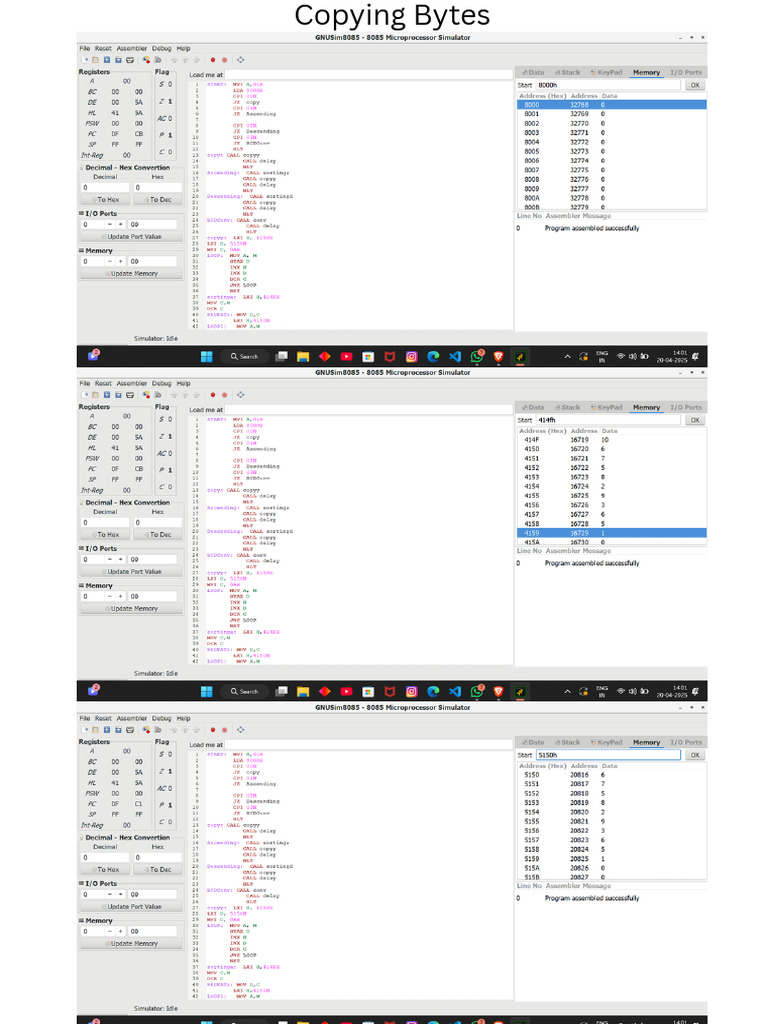This screenshot has height=1024, width=768.
Task: Click red Toggle Breakpoint icon in 8000h window
Action: [213, 60]
